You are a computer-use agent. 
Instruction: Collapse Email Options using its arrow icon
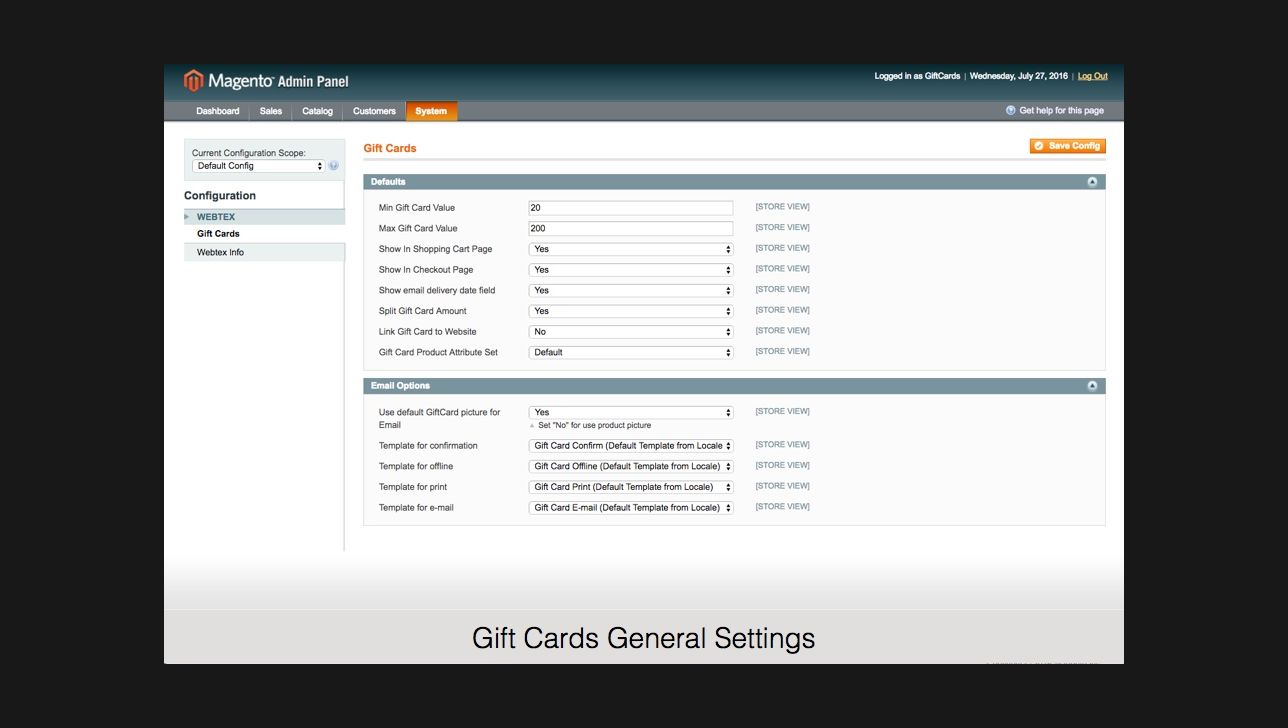point(1092,386)
